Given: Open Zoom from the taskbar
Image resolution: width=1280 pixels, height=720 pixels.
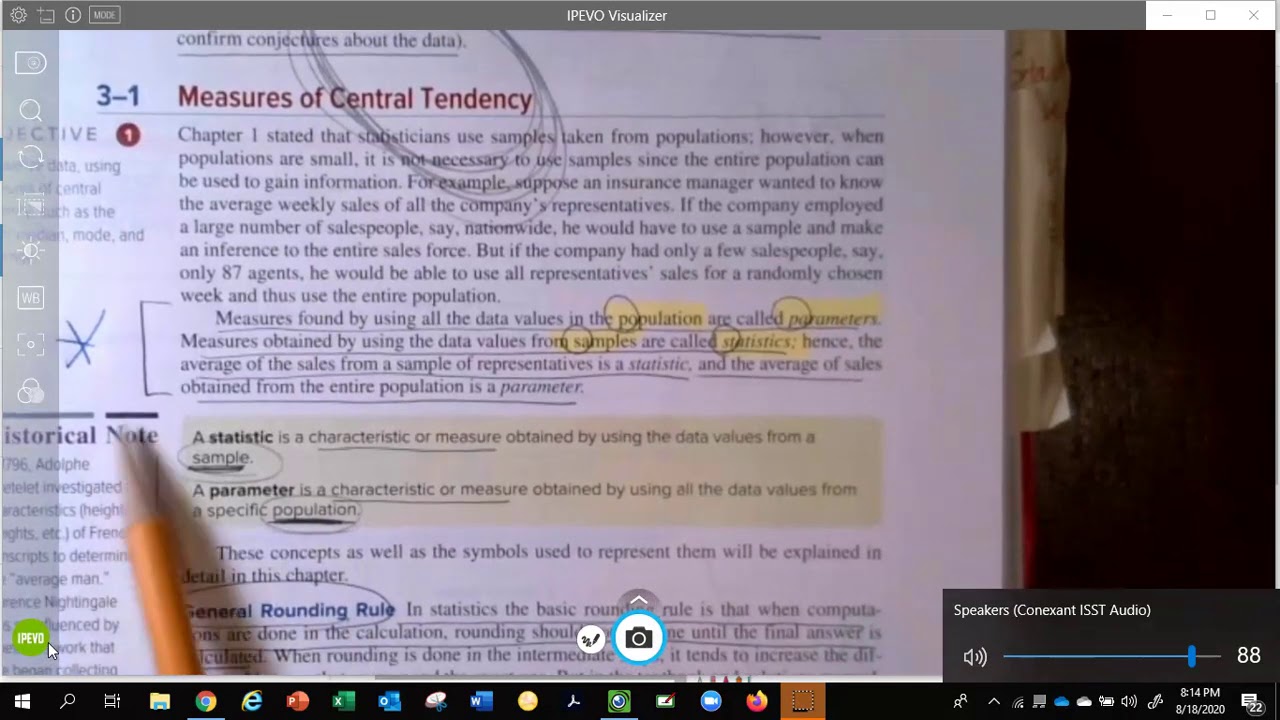Looking at the screenshot, I should click(711, 702).
